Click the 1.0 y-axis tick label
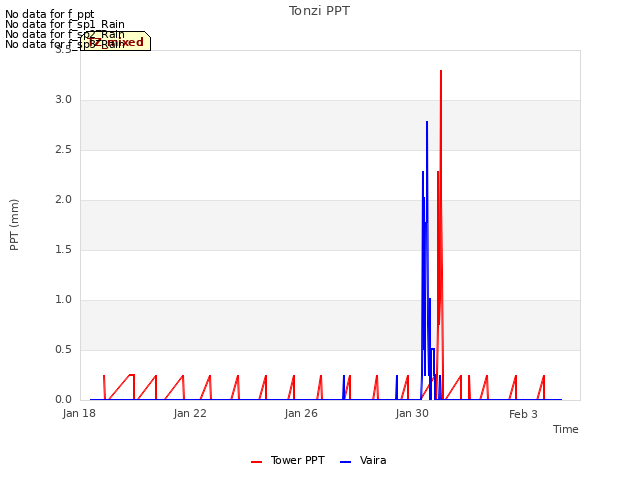The width and height of the screenshot is (640, 480). [63, 300]
